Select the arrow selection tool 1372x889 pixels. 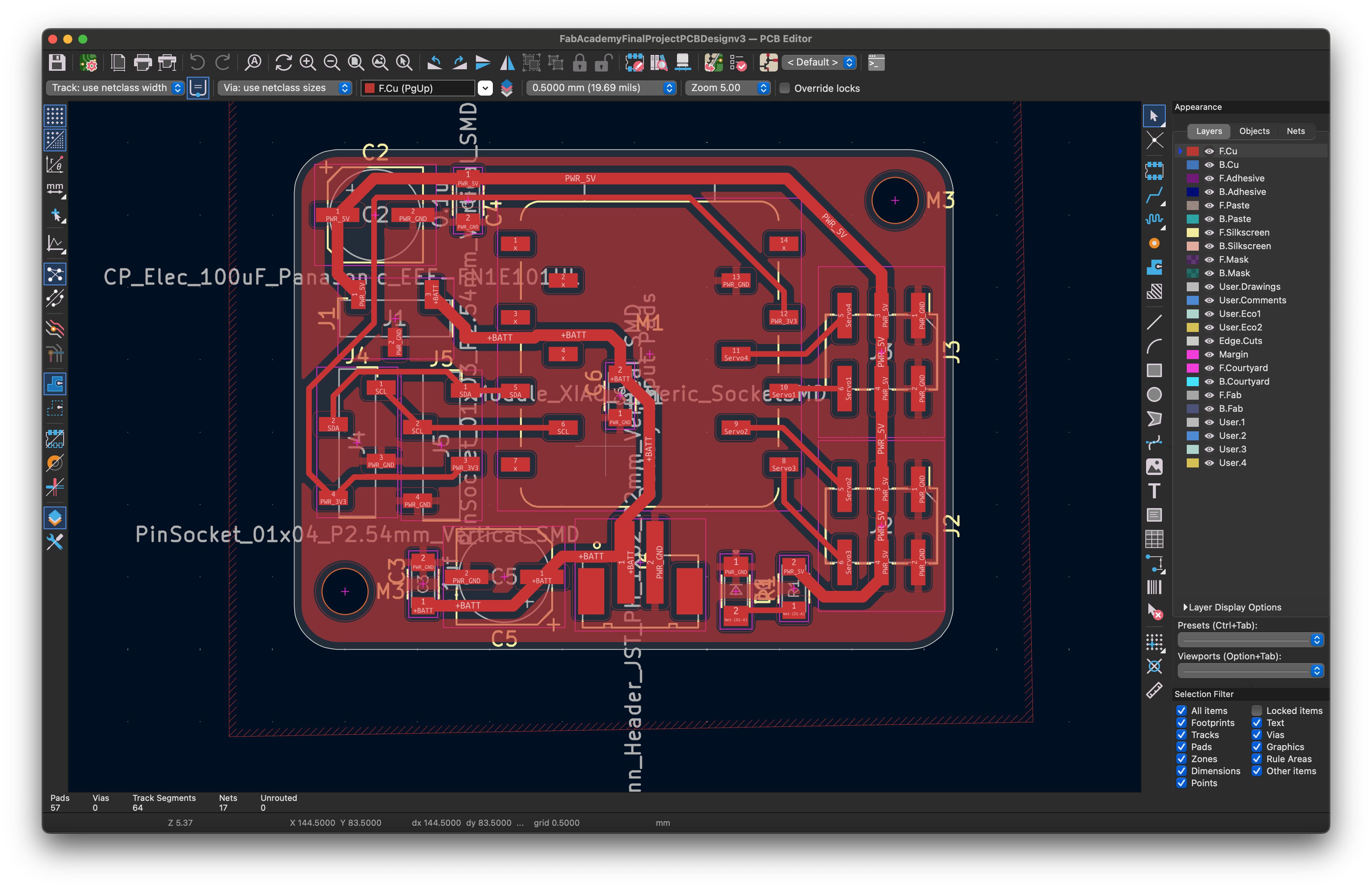(1154, 116)
